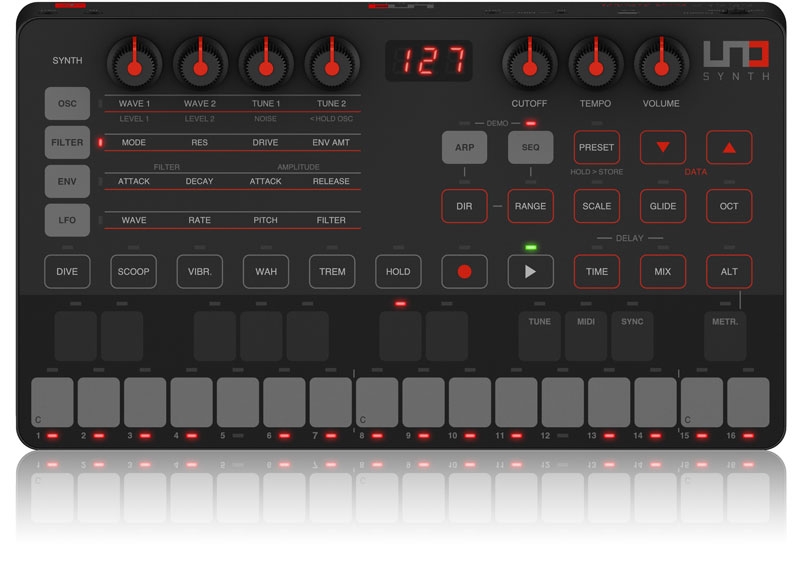This screenshot has height=572, width=800.
Task: Tap the step 1 keyboard pad
Action: point(52,402)
